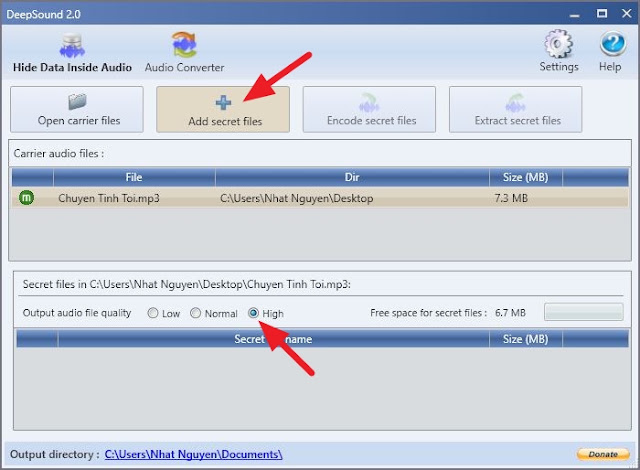Image resolution: width=640 pixels, height=470 pixels.
Task: Click the Help question mark icon
Action: click(x=612, y=44)
